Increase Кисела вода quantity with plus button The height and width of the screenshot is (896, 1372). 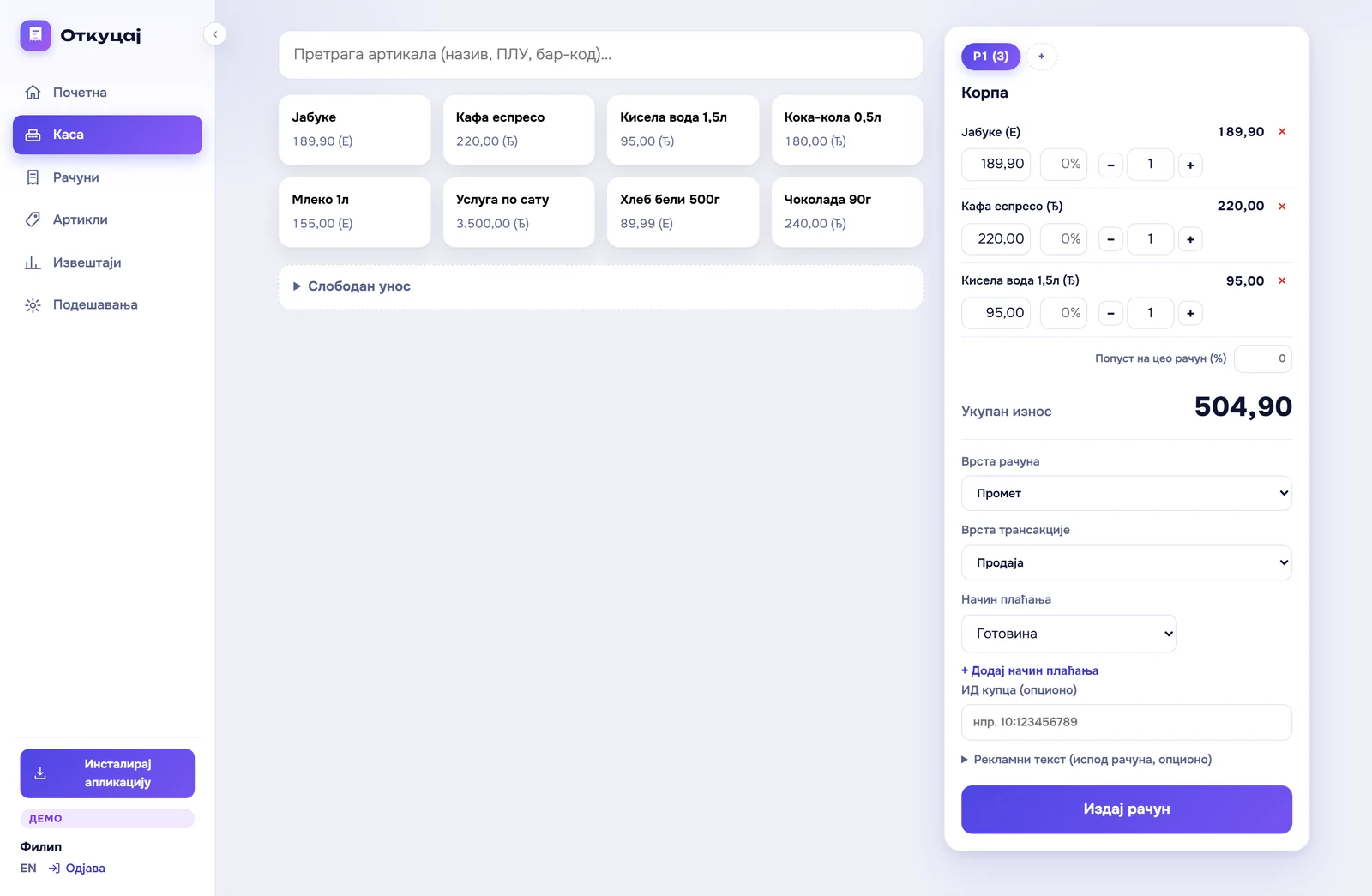click(x=1190, y=314)
